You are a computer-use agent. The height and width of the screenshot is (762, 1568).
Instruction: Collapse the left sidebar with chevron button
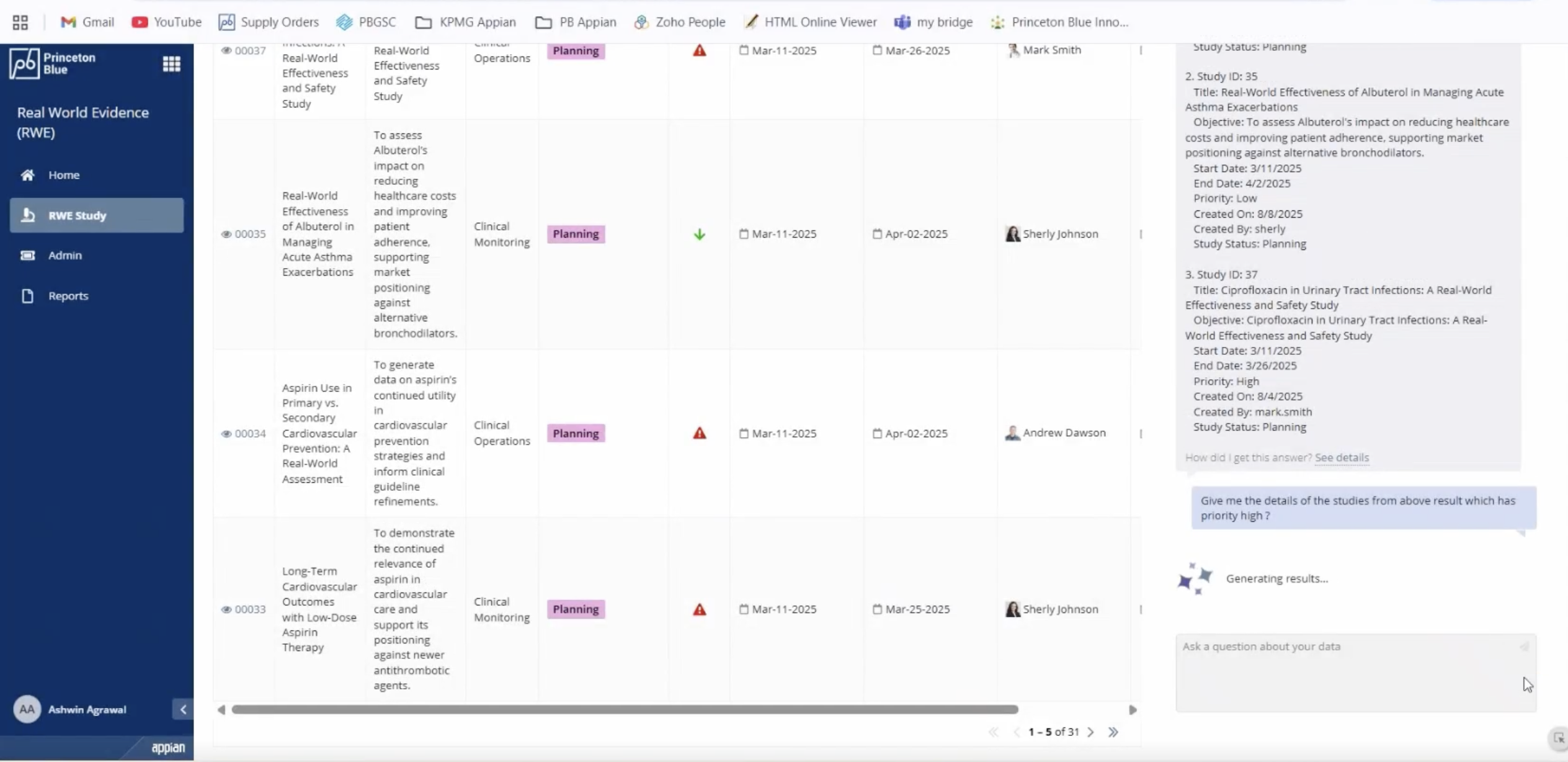pos(183,709)
